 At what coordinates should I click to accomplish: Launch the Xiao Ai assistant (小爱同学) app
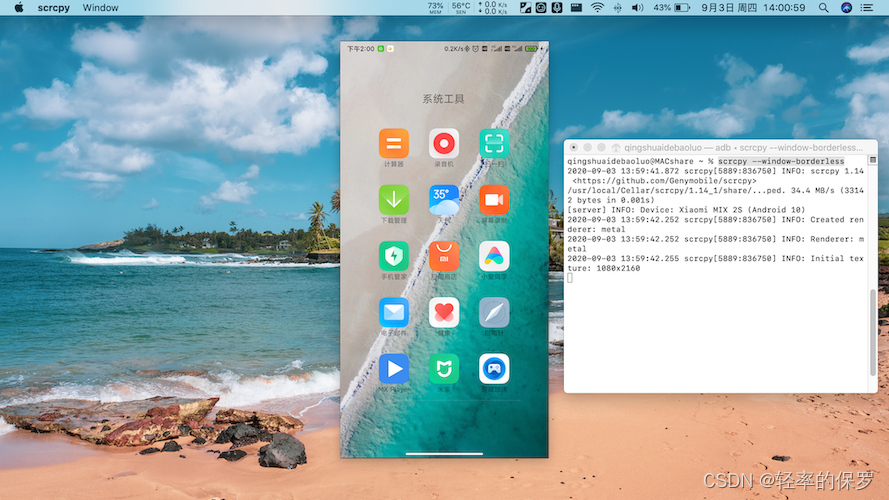click(494, 256)
